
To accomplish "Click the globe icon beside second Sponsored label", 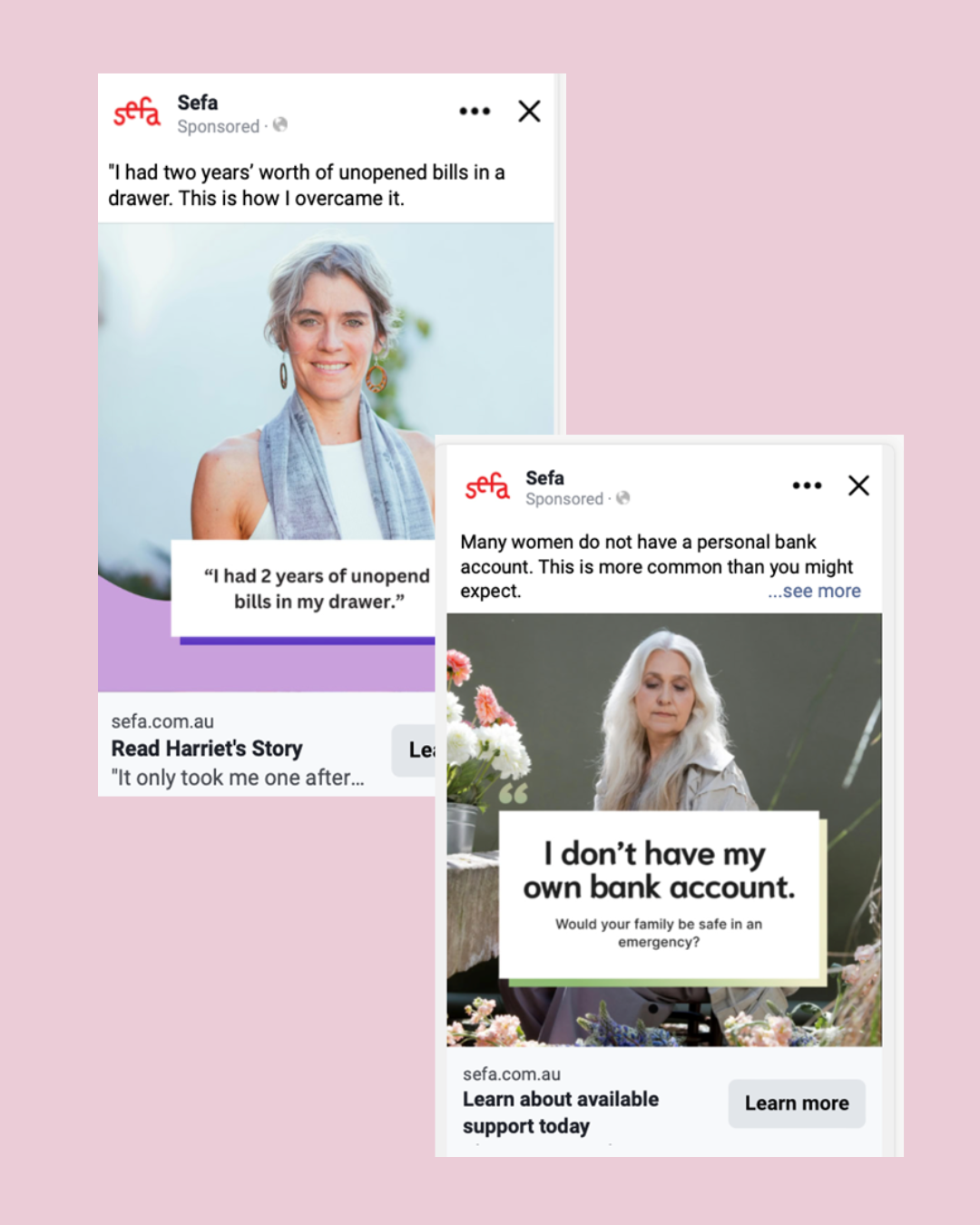I will 622,498.
